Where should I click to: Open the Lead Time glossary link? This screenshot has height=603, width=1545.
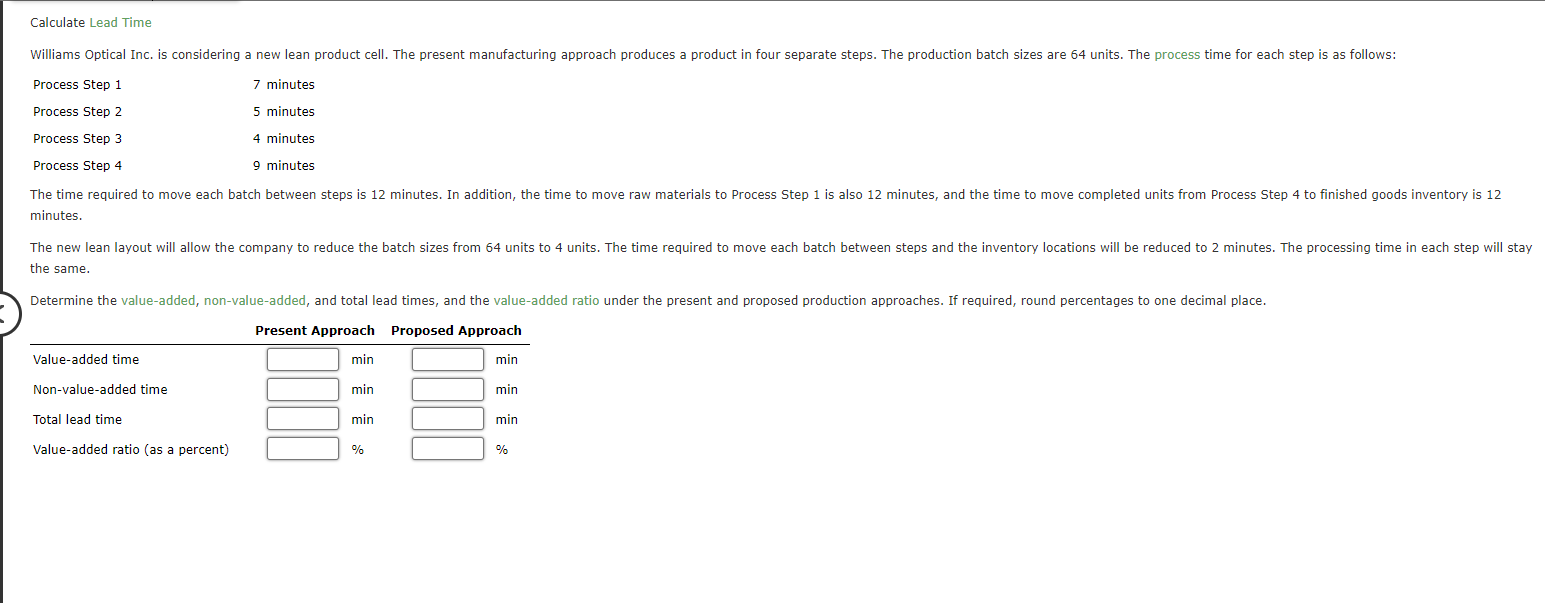click(120, 21)
